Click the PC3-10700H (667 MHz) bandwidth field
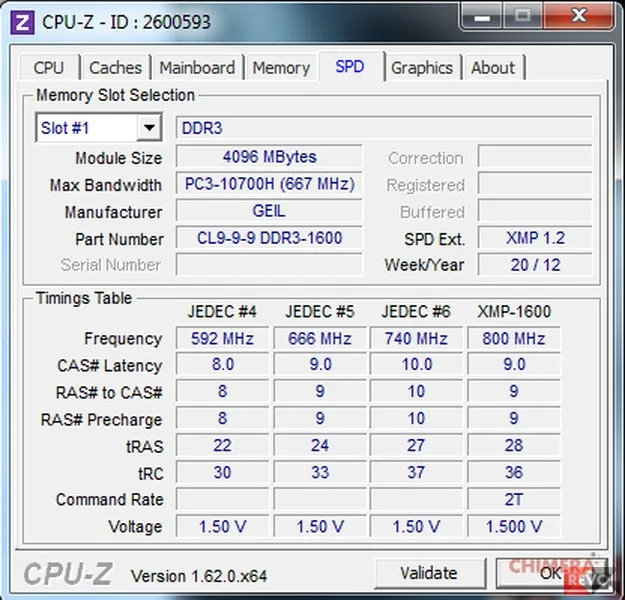 (x=269, y=184)
